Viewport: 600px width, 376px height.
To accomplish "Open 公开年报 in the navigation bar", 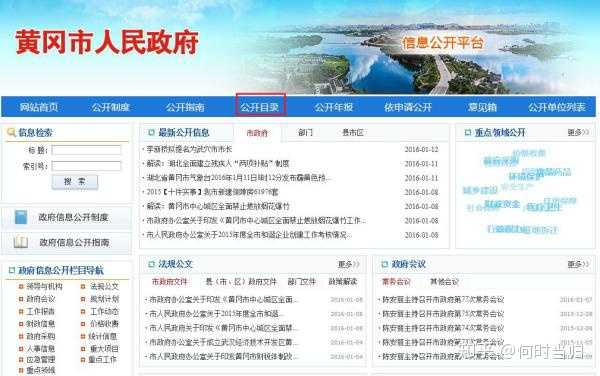I will pos(334,107).
